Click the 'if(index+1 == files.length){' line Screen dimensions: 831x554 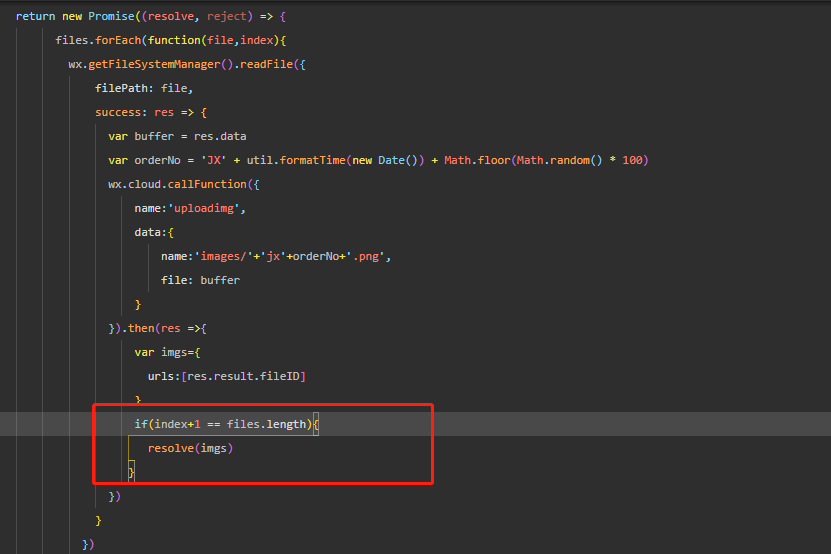point(227,424)
